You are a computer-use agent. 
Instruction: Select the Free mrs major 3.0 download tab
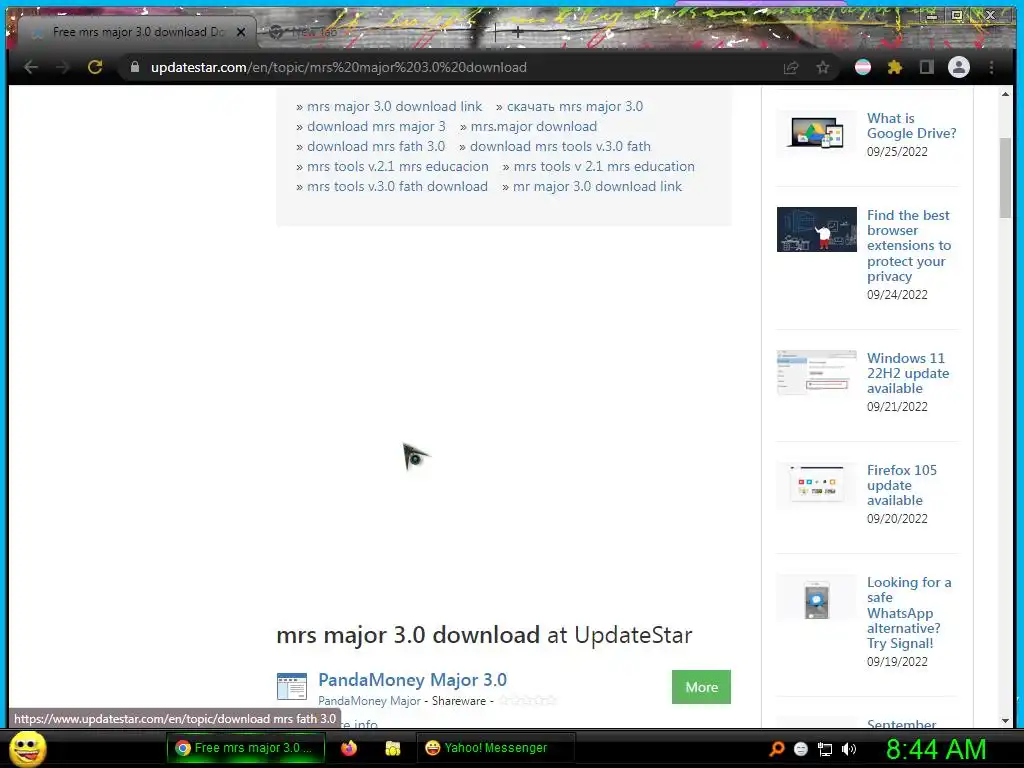tap(137, 32)
